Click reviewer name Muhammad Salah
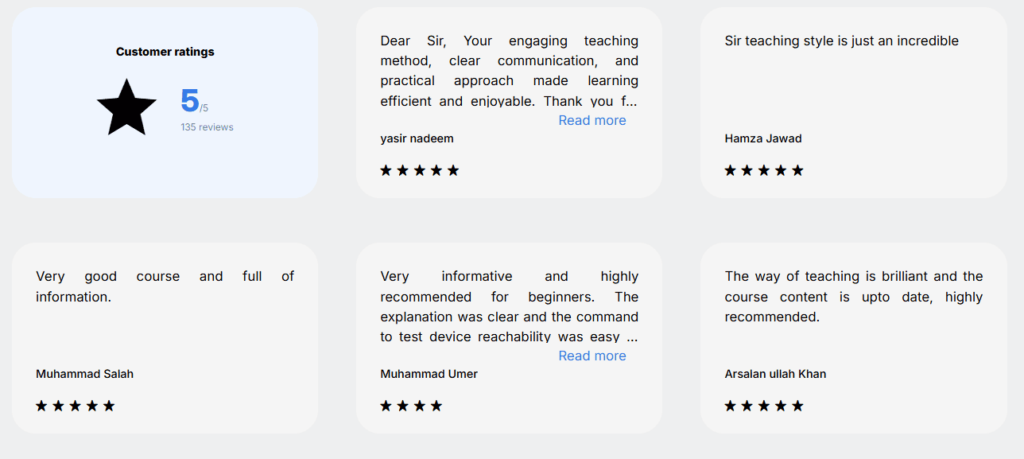Viewport: 1024px width, 459px height. coord(85,374)
